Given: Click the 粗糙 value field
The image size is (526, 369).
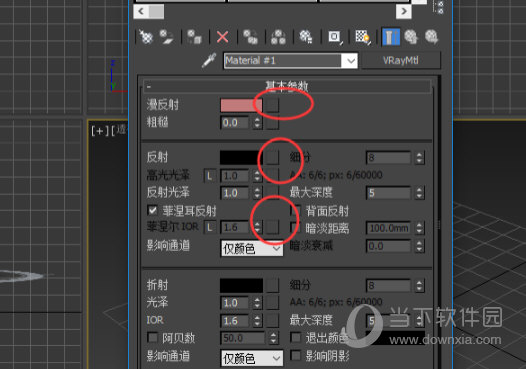Looking at the screenshot, I should pos(234,123).
